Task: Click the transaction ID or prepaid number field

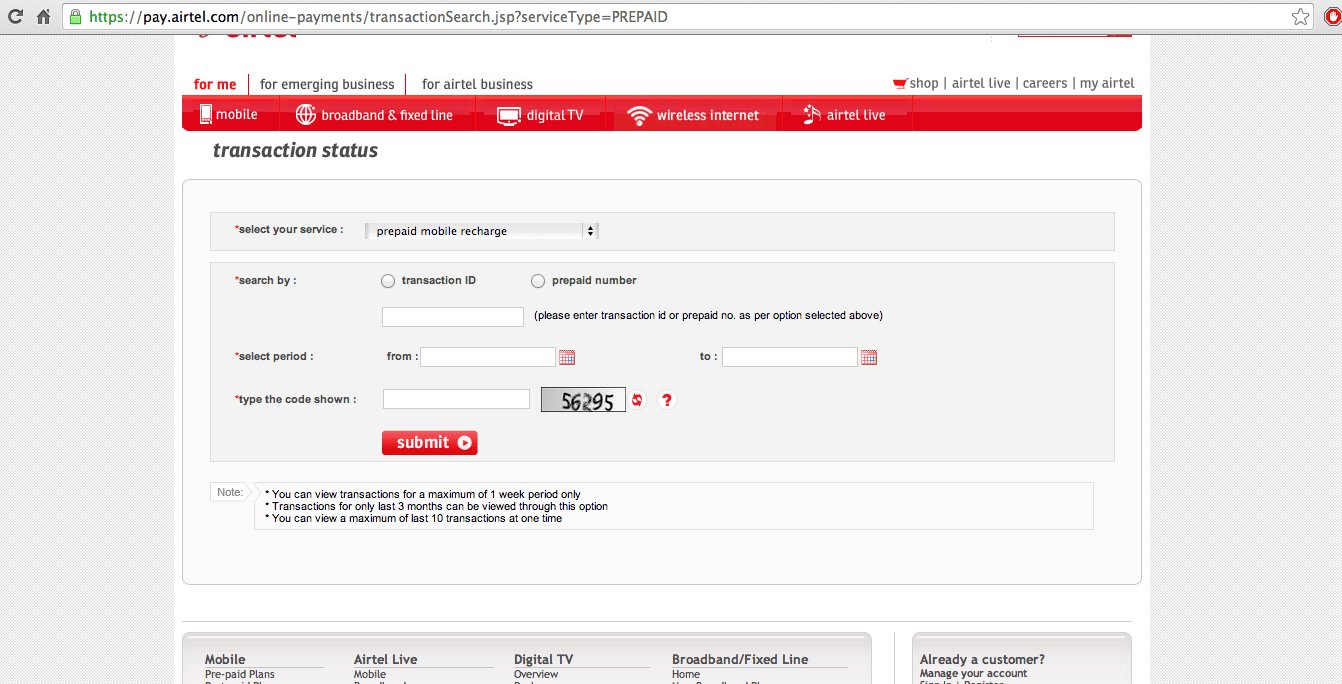Action: click(453, 317)
